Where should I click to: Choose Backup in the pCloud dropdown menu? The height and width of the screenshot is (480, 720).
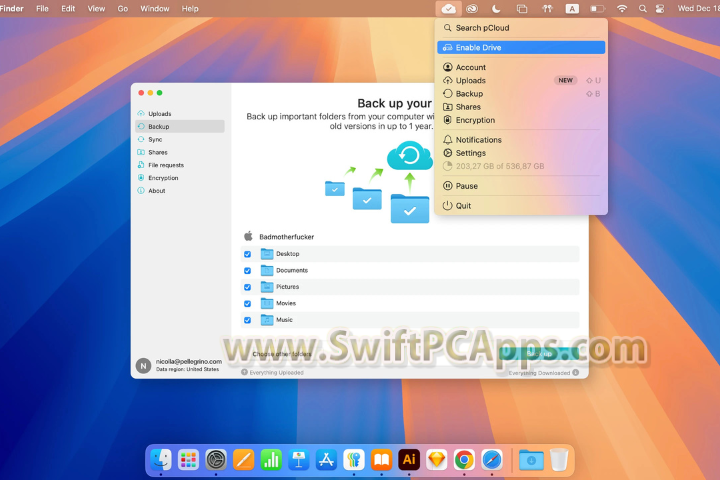(521, 94)
